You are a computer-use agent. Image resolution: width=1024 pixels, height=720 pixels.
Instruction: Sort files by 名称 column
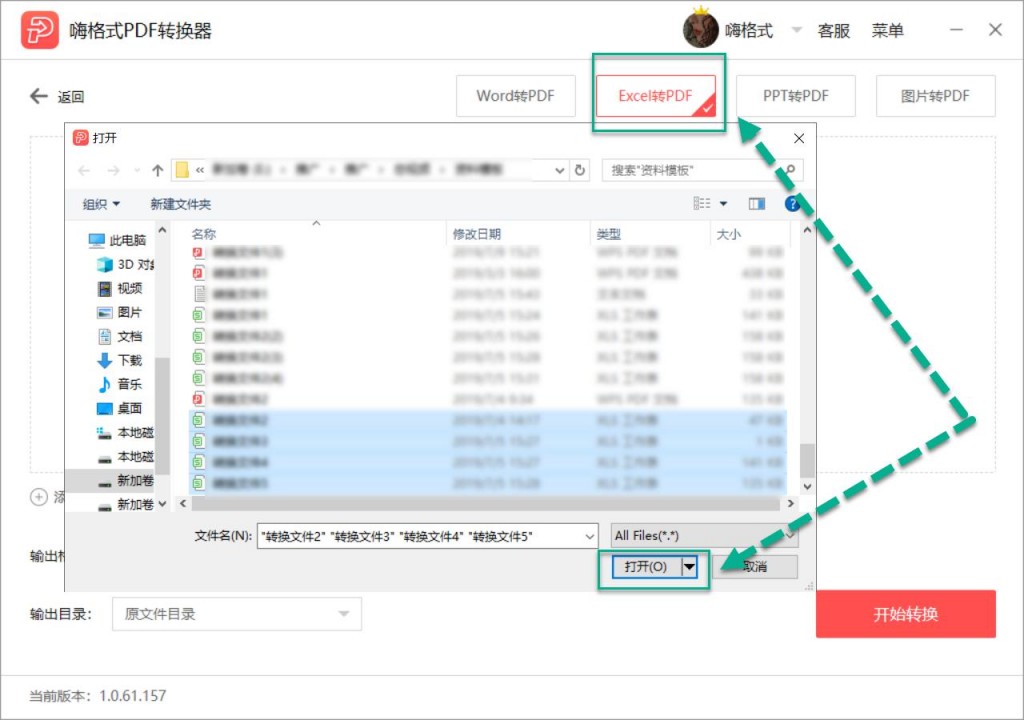[x=204, y=234]
